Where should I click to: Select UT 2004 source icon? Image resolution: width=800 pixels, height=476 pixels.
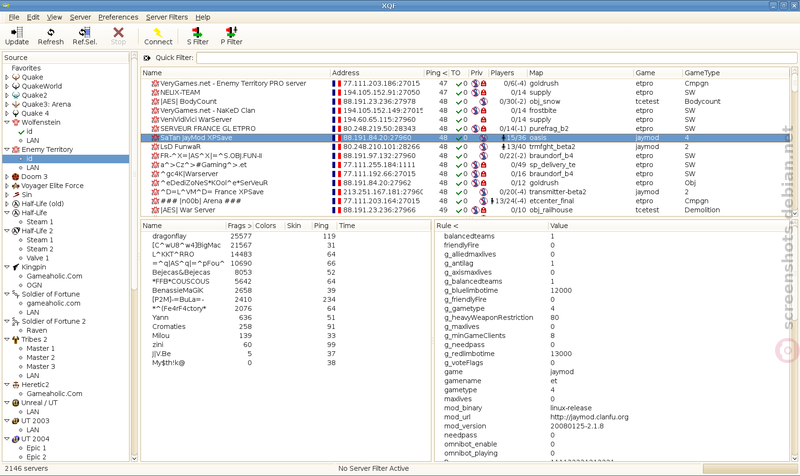coord(16,439)
